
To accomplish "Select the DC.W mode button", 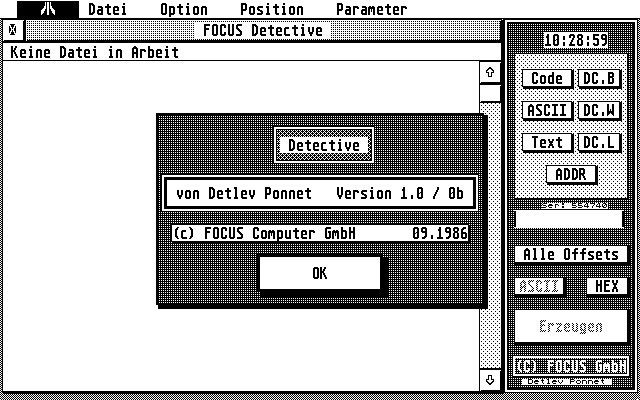I will [x=599, y=110].
